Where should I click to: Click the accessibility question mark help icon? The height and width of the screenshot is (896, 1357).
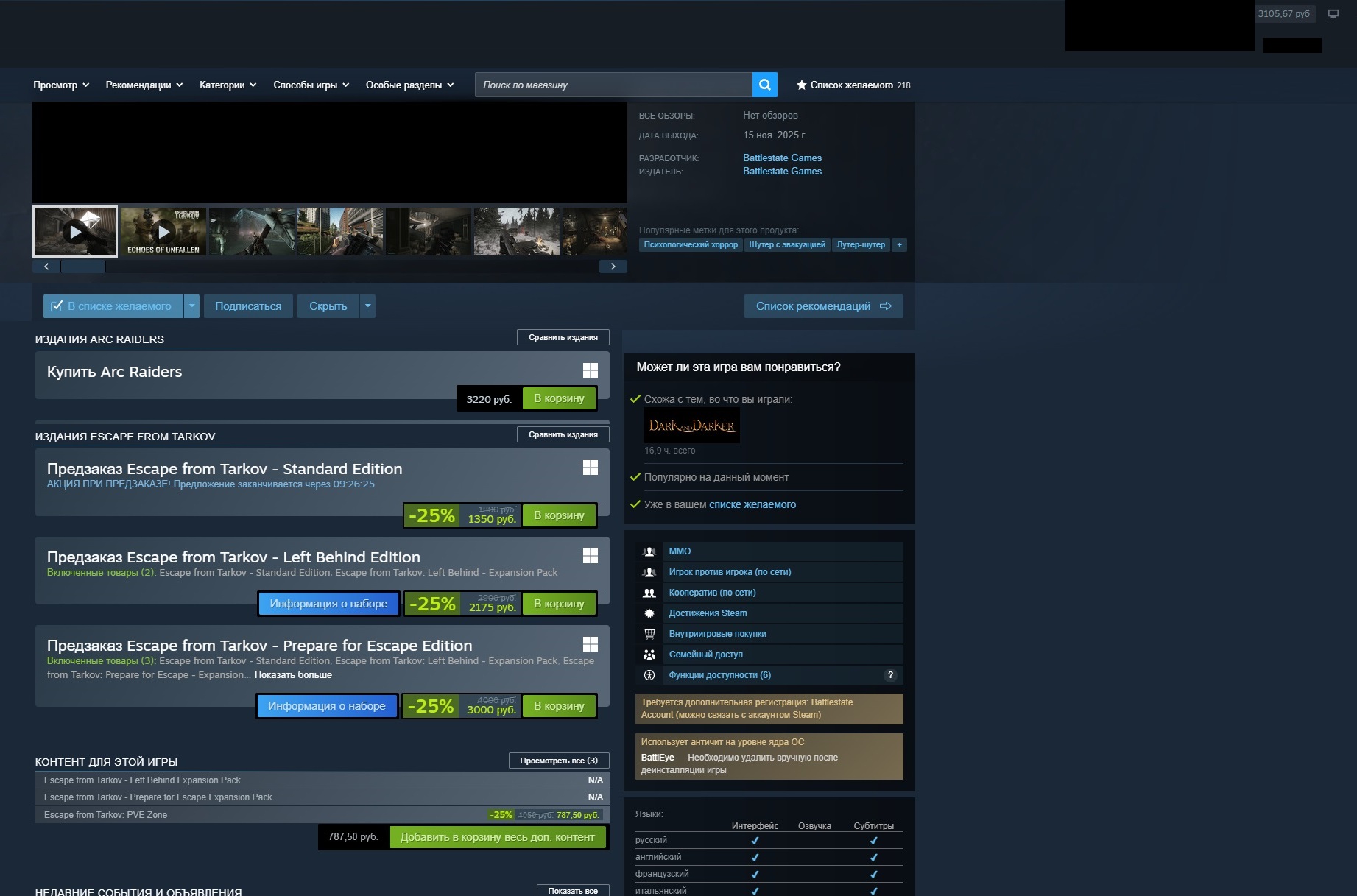[x=891, y=675]
